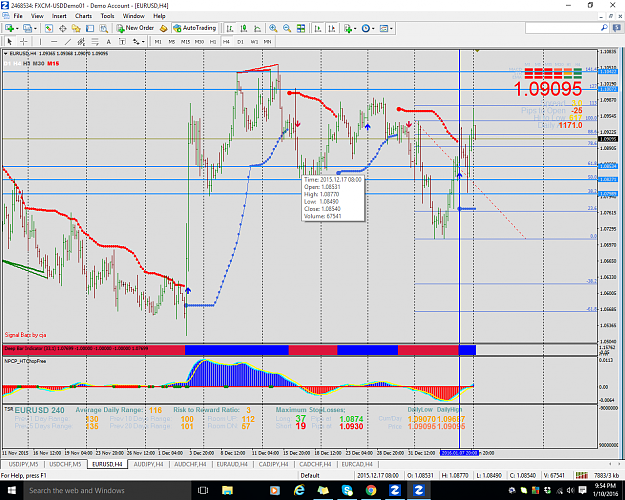The height and width of the screenshot is (500, 625).
Task: Select the Equidistant Channel tool
Action: 81,41
